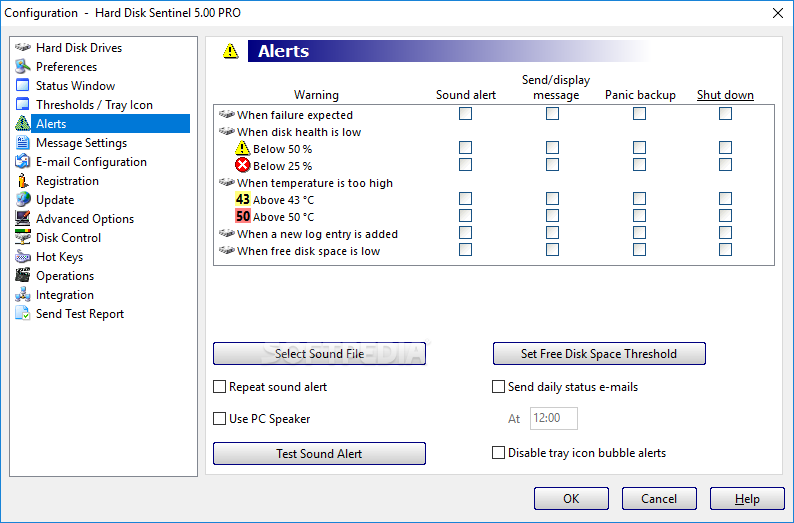Select Disk Control in sidebar
This screenshot has height=523, width=794.
(x=68, y=238)
